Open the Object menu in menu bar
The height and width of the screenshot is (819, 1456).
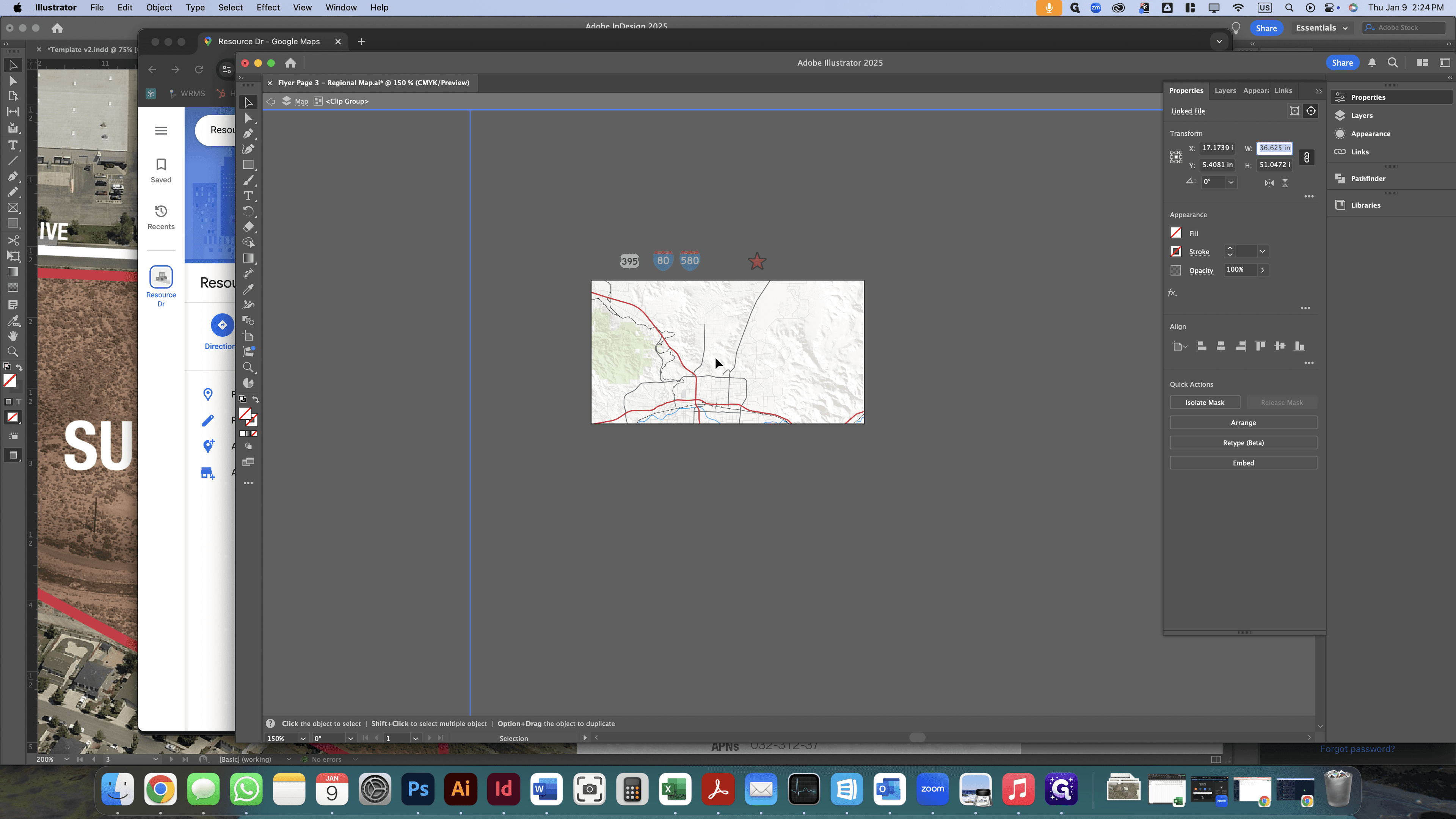[x=159, y=7]
